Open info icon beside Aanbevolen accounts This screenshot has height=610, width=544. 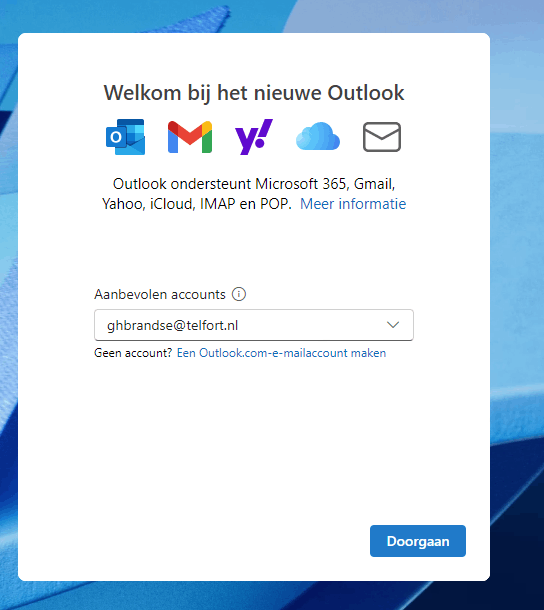(239, 294)
